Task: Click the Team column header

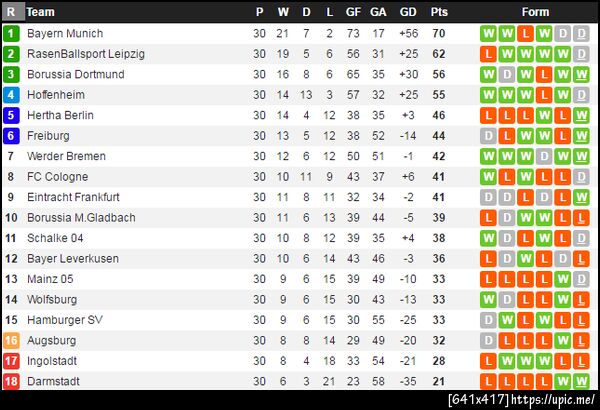Action: tap(41, 12)
